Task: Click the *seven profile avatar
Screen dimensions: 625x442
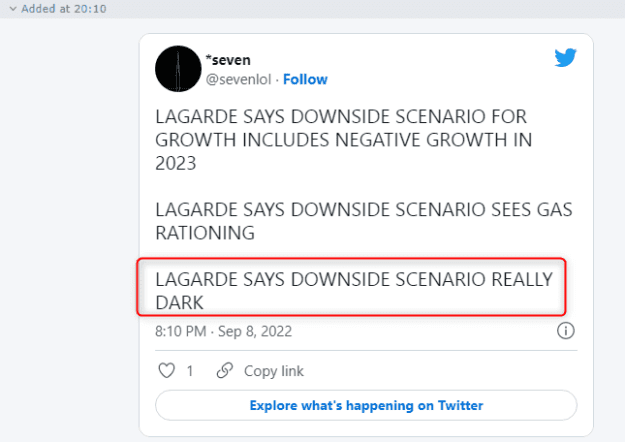Action: coord(178,69)
